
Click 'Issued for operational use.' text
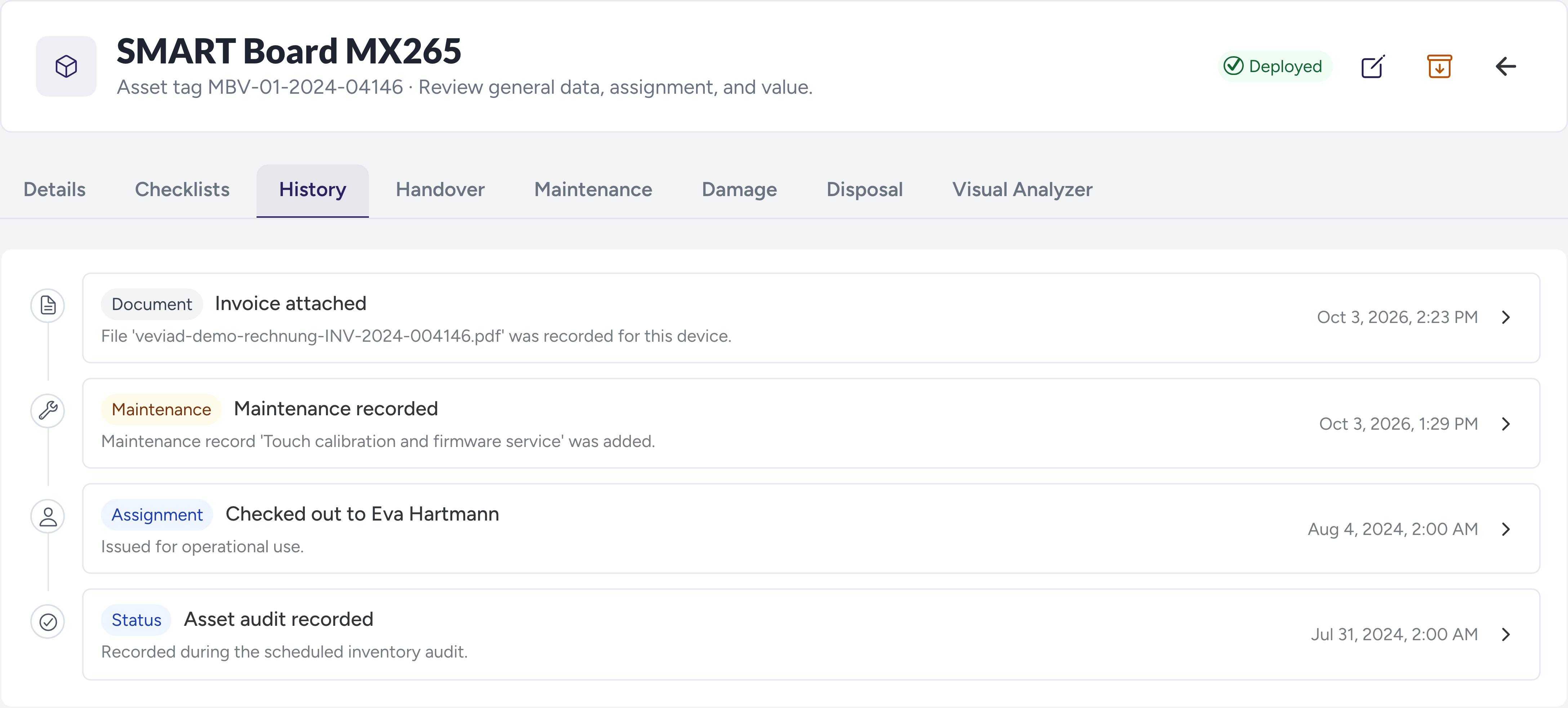pos(202,547)
